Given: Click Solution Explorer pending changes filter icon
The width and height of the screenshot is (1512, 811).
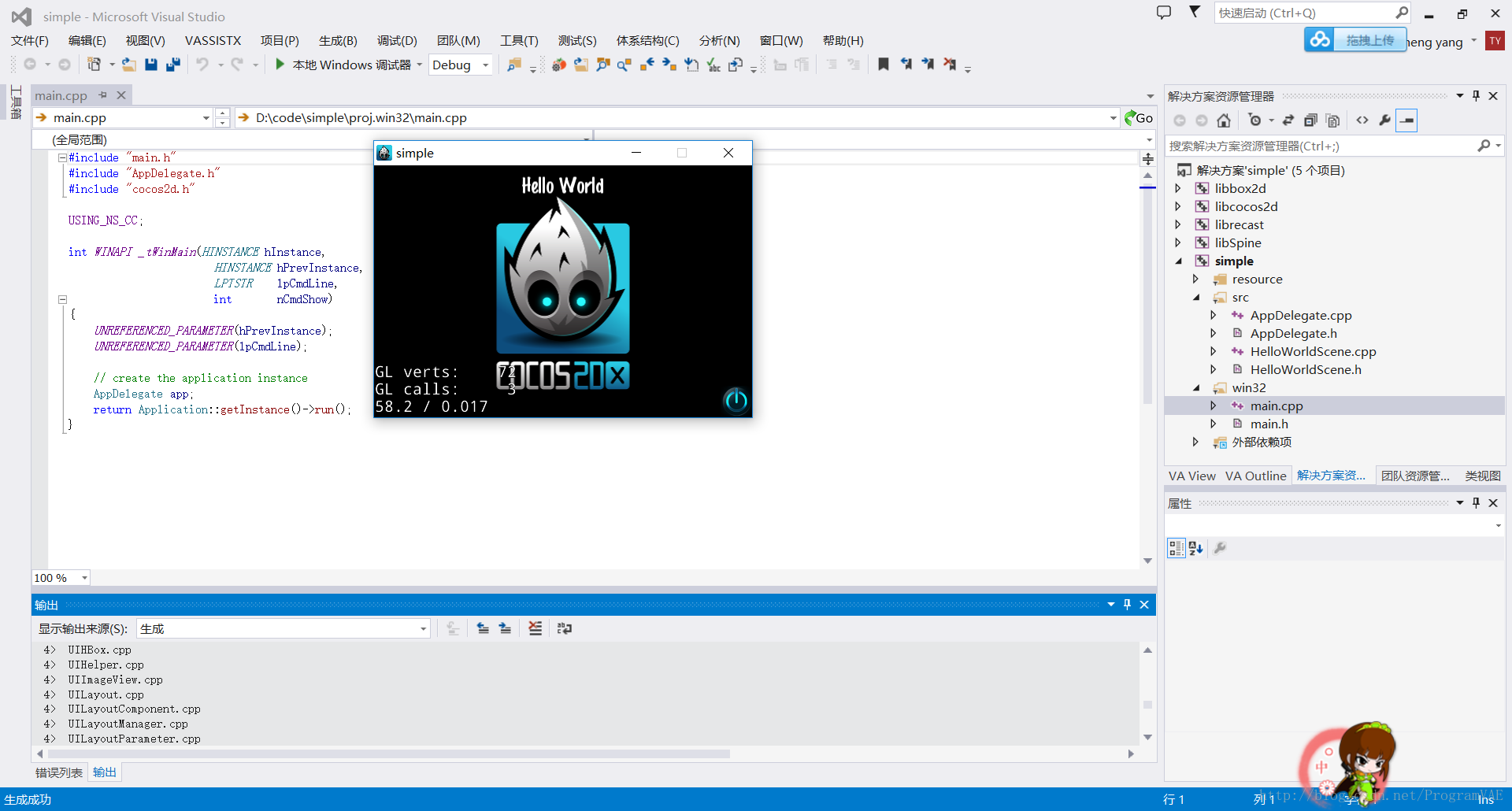Looking at the screenshot, I should pos(1254,120).
